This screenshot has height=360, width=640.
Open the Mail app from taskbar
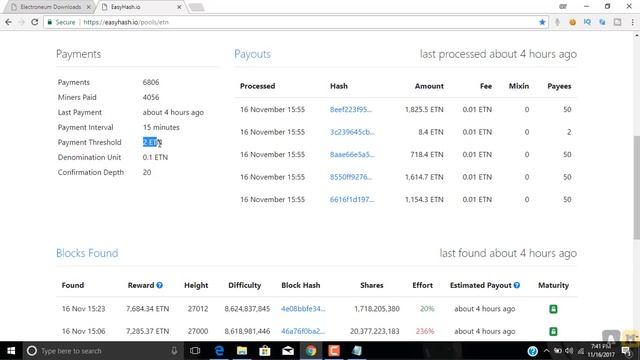point(288,351)
